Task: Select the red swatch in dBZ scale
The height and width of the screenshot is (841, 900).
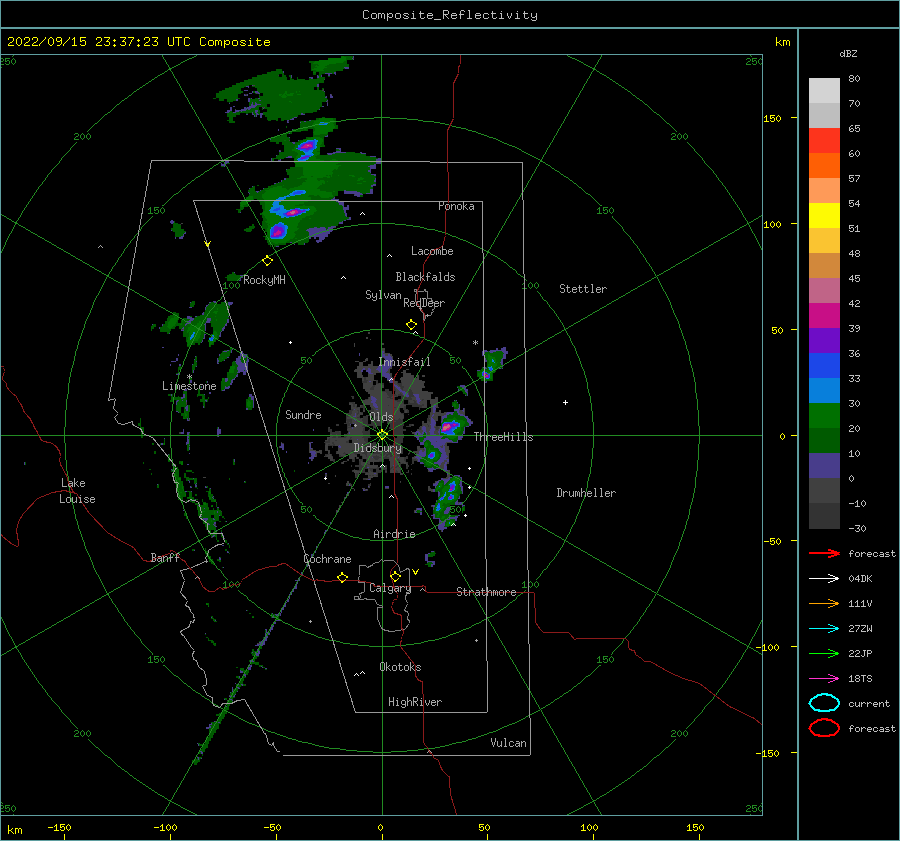Action: click(824, 140)
